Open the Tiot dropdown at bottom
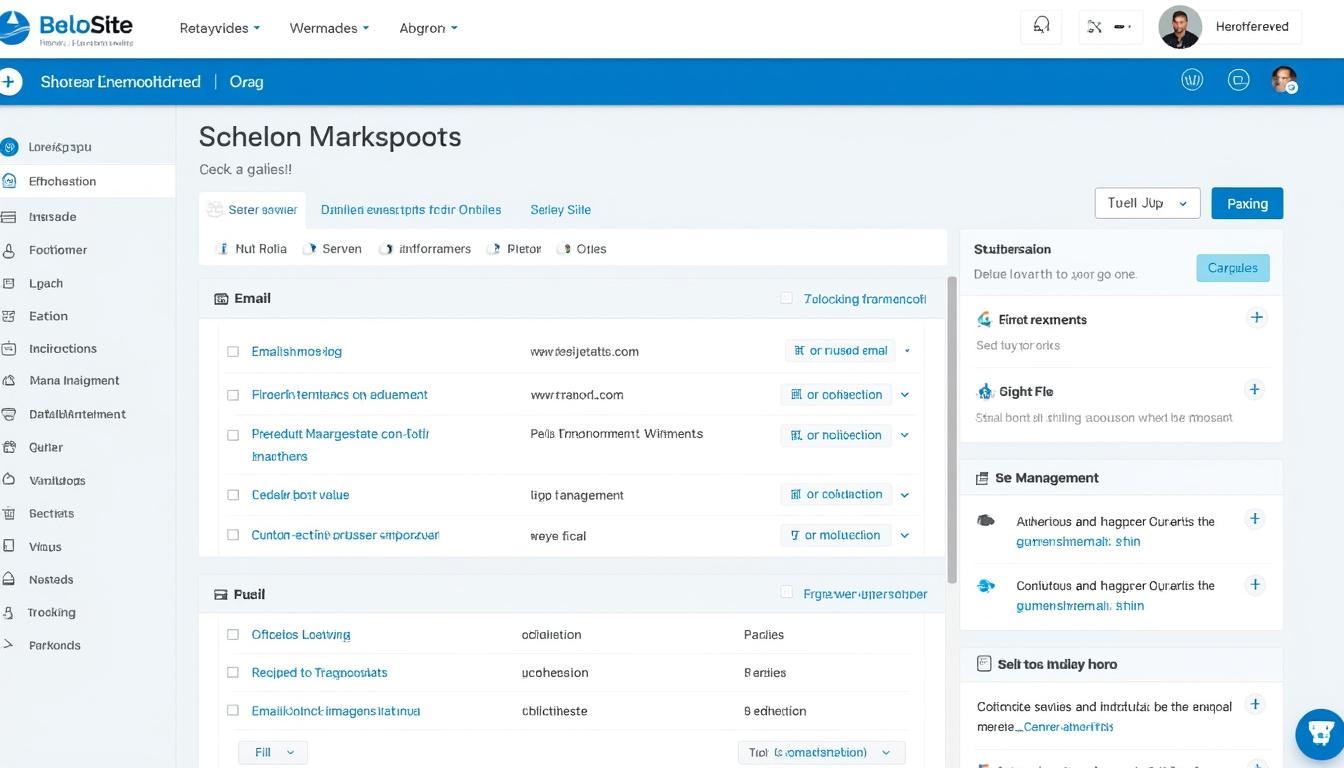 click(821, 752)
